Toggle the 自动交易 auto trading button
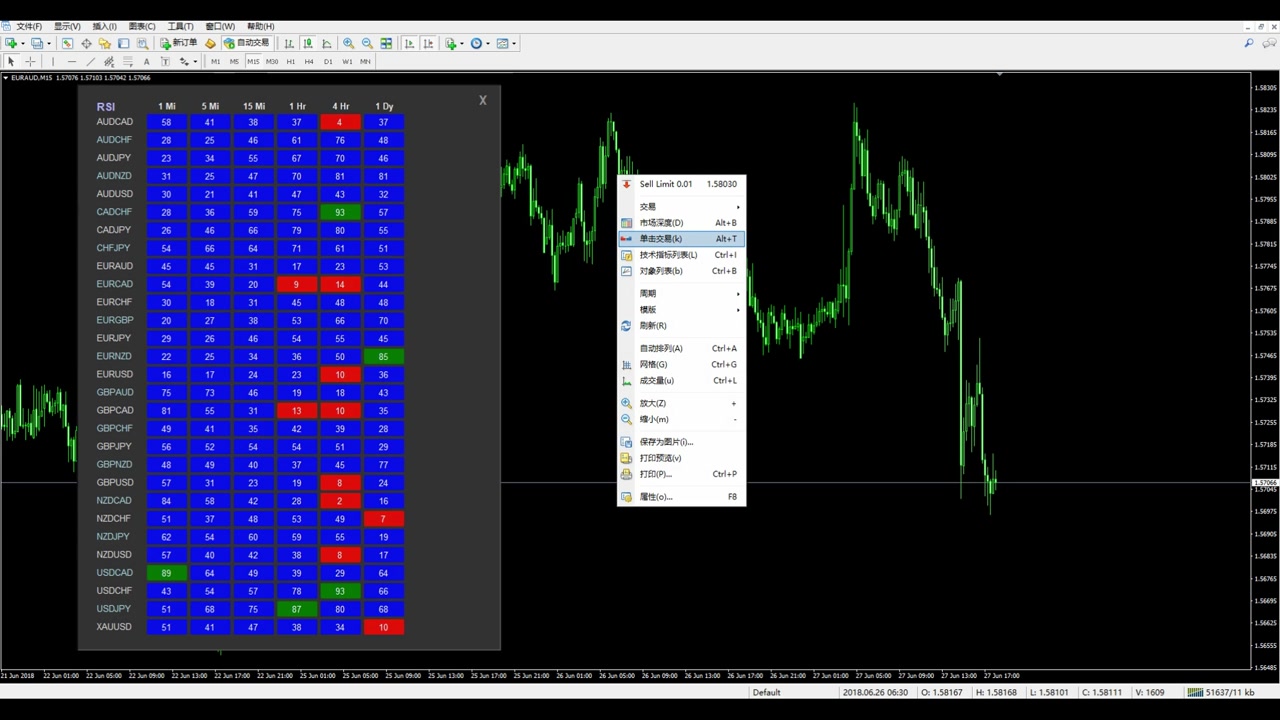 tap(246, 43)
